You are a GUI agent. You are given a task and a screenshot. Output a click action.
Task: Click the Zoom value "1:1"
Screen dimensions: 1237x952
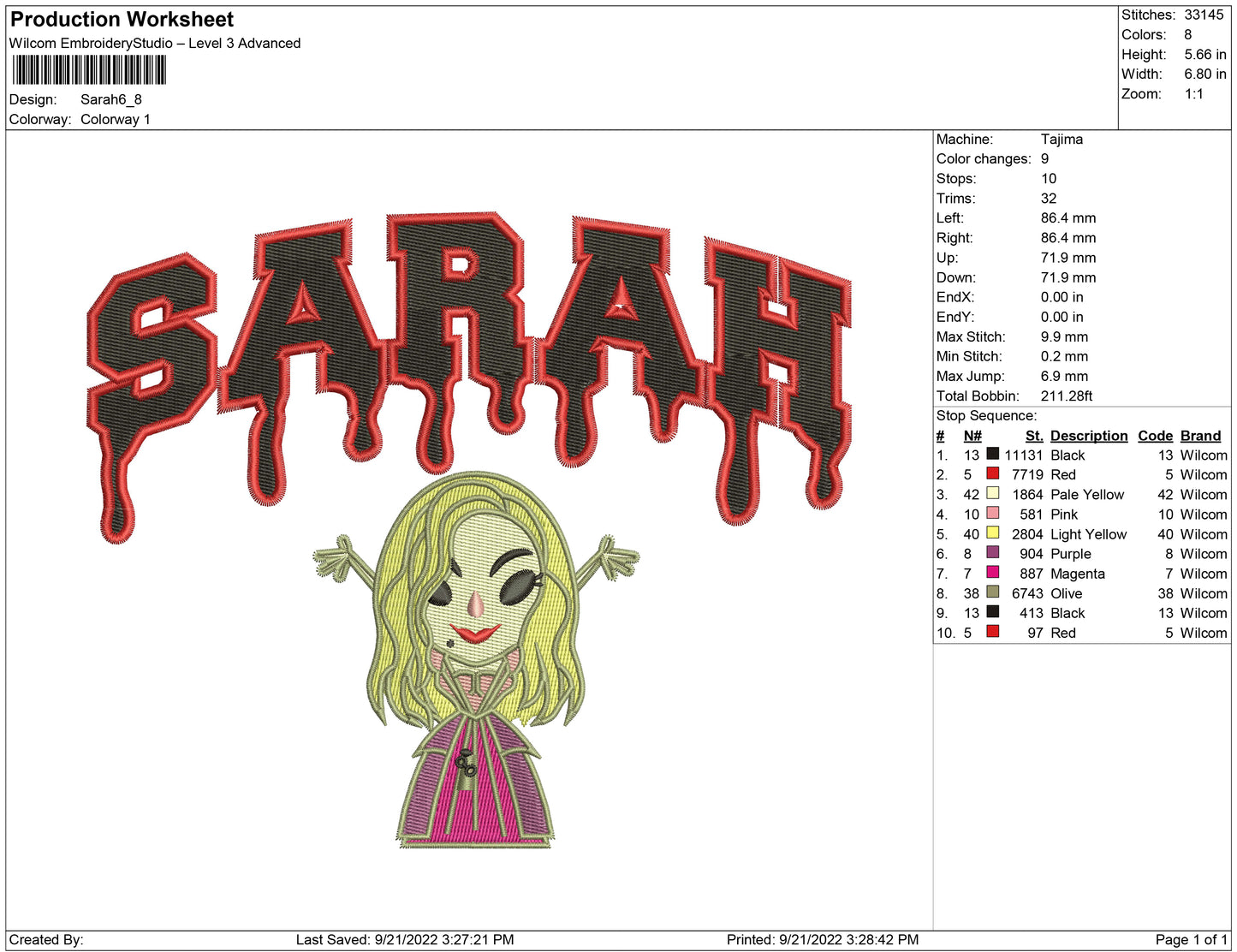pyautogui.click(x=1194, y=93)
